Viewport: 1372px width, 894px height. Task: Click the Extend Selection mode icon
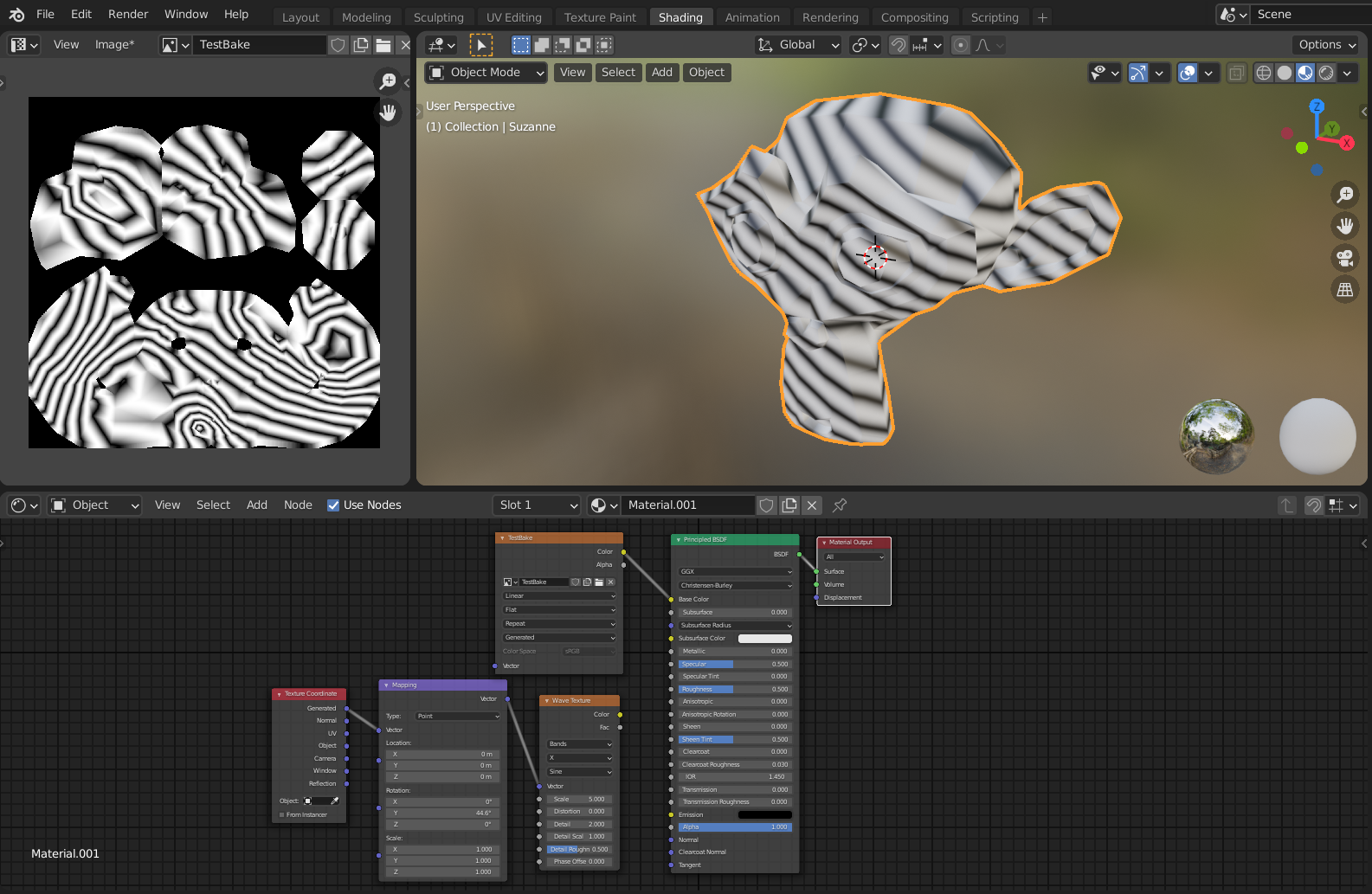point(542,45)
